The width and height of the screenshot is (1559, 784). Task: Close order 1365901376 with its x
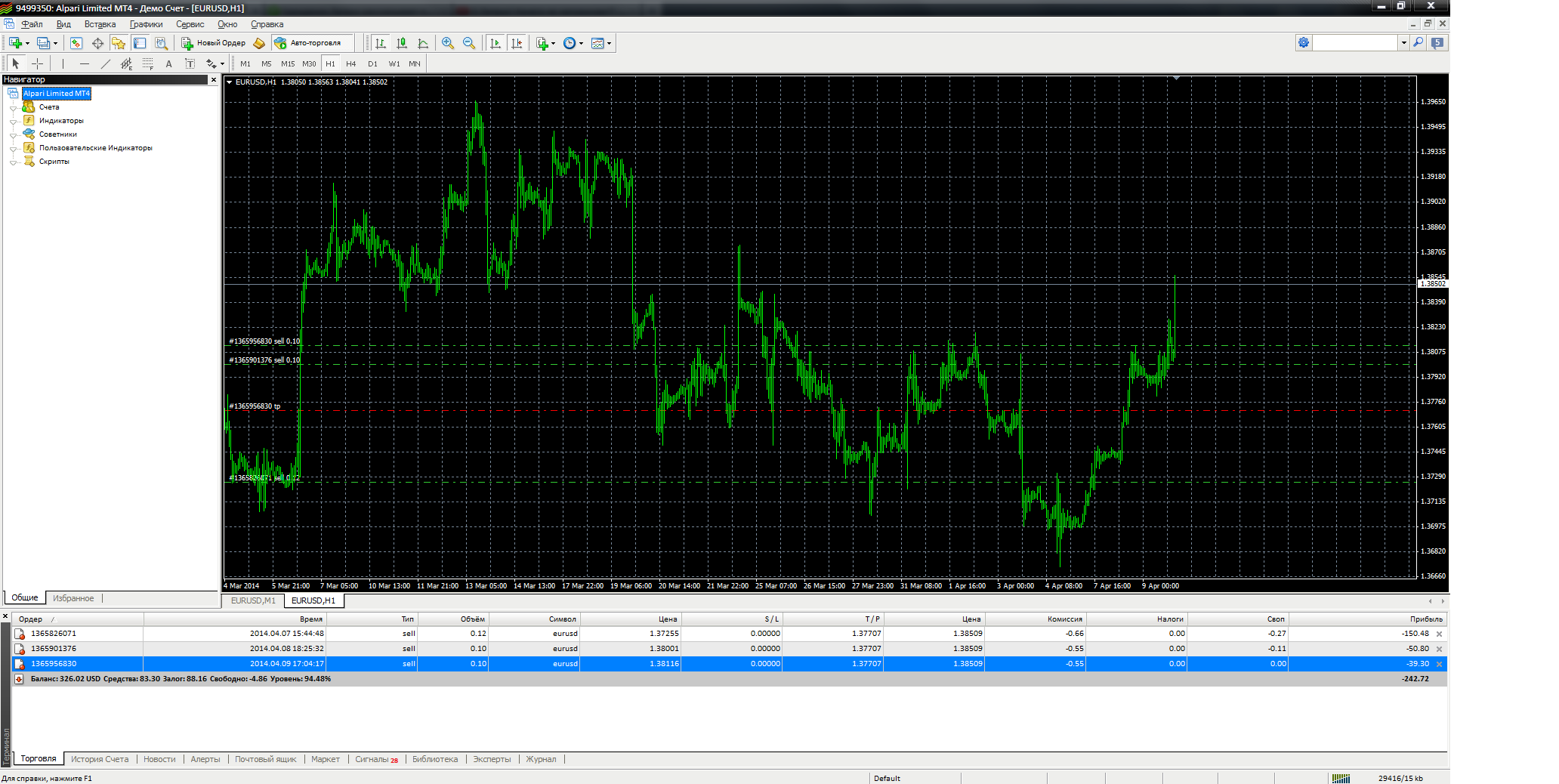tap(1439, 649)
